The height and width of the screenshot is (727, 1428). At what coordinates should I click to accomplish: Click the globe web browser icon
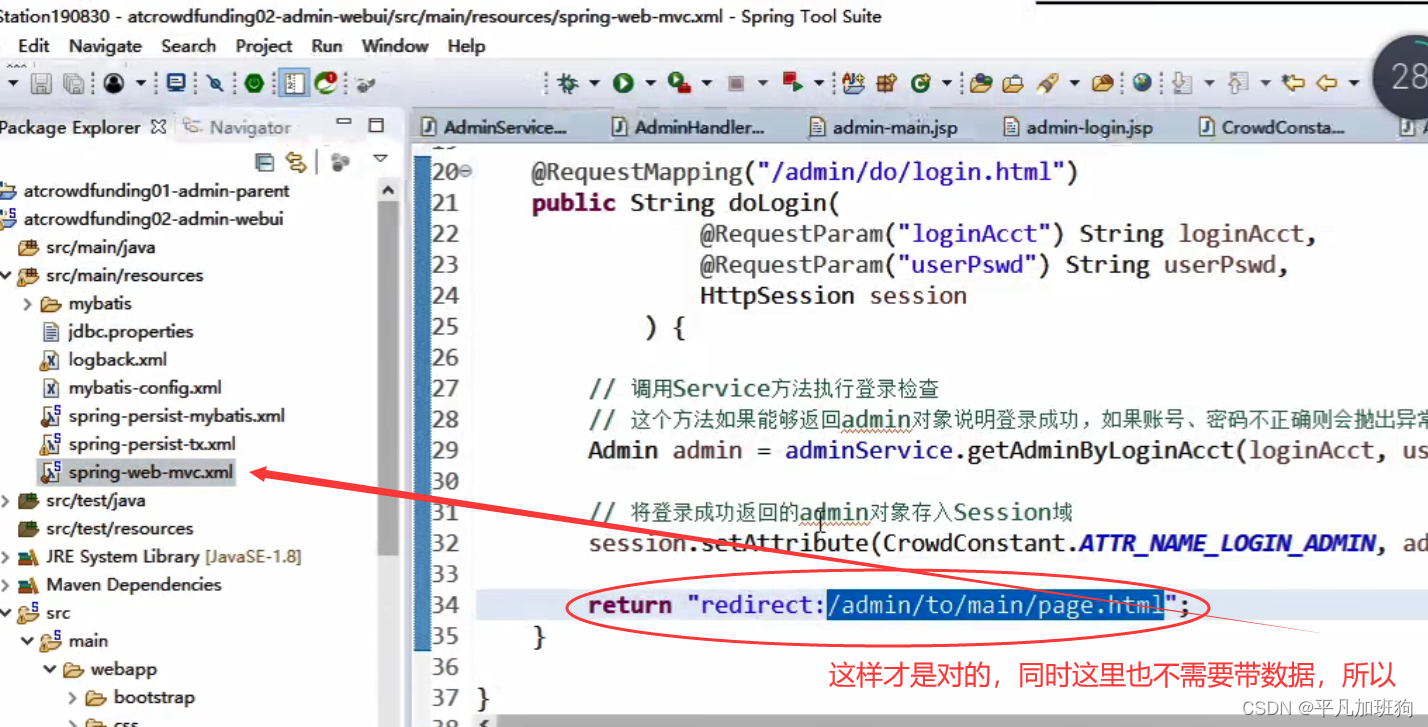[1142, 83]
